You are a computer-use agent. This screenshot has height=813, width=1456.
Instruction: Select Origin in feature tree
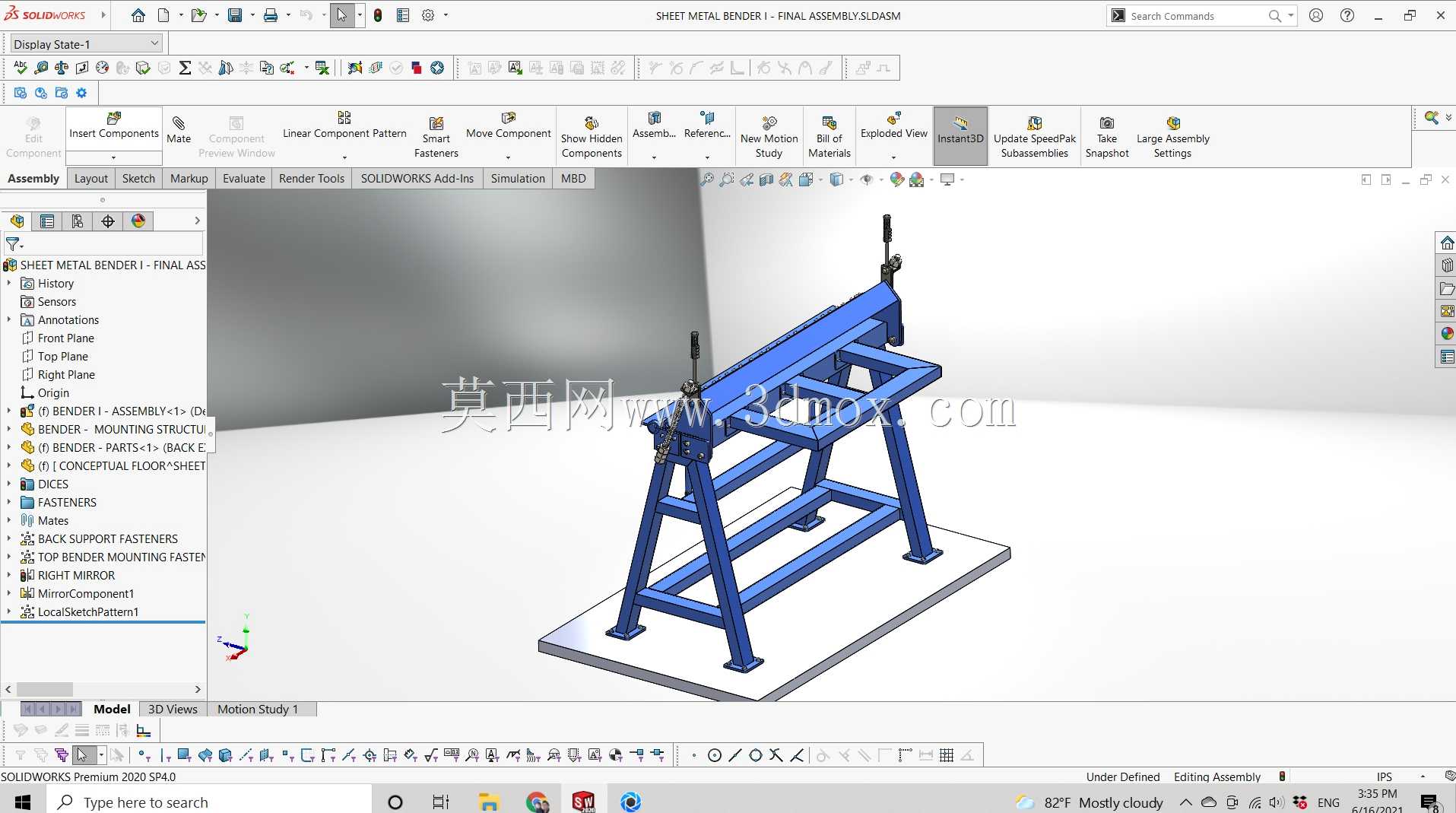coord(53,392)
